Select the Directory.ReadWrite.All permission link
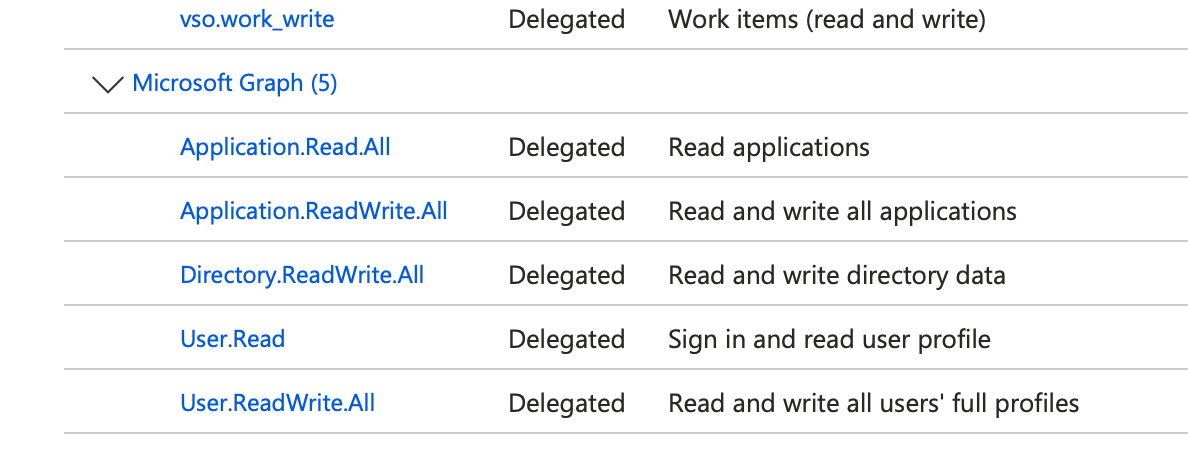The image size is (1188, 462). click(301, 275)
